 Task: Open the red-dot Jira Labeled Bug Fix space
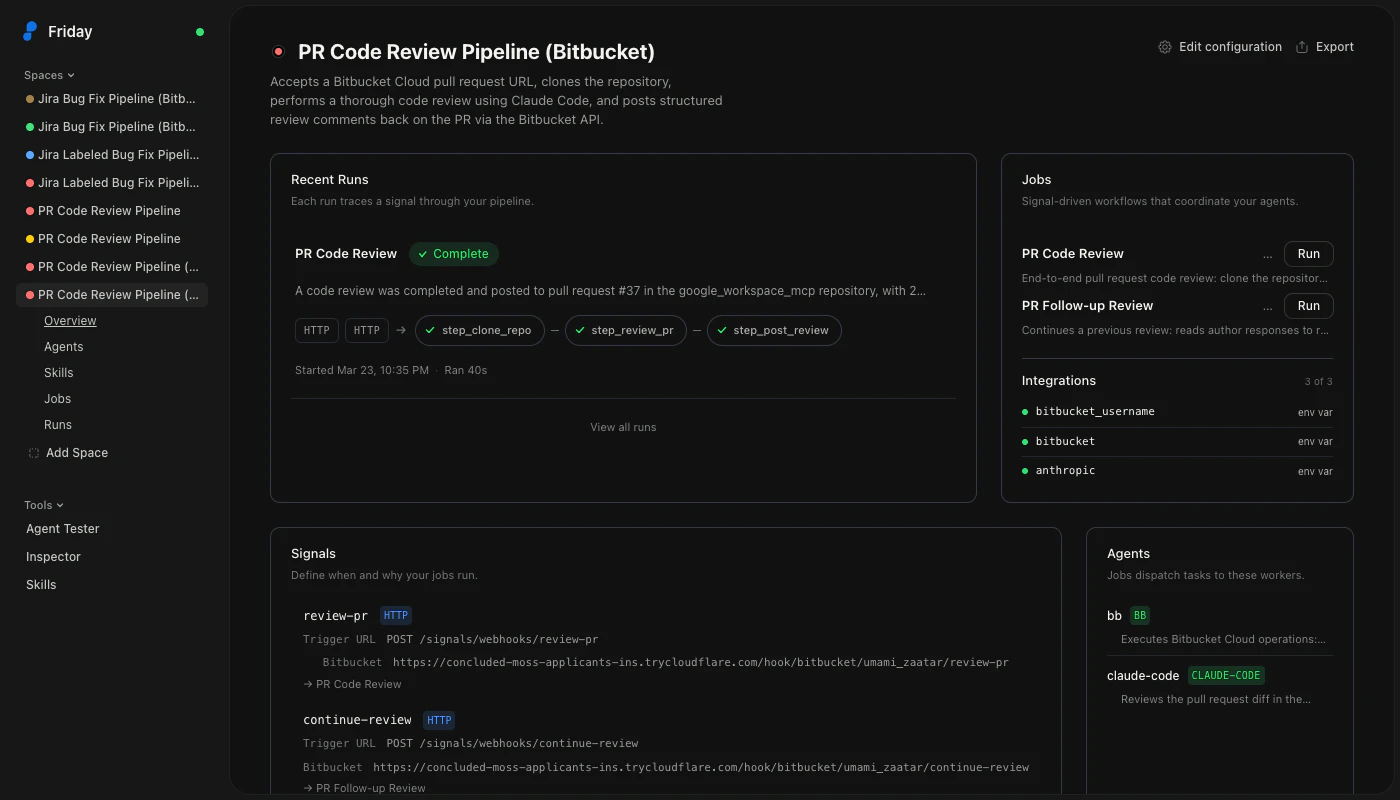point(112,183)
